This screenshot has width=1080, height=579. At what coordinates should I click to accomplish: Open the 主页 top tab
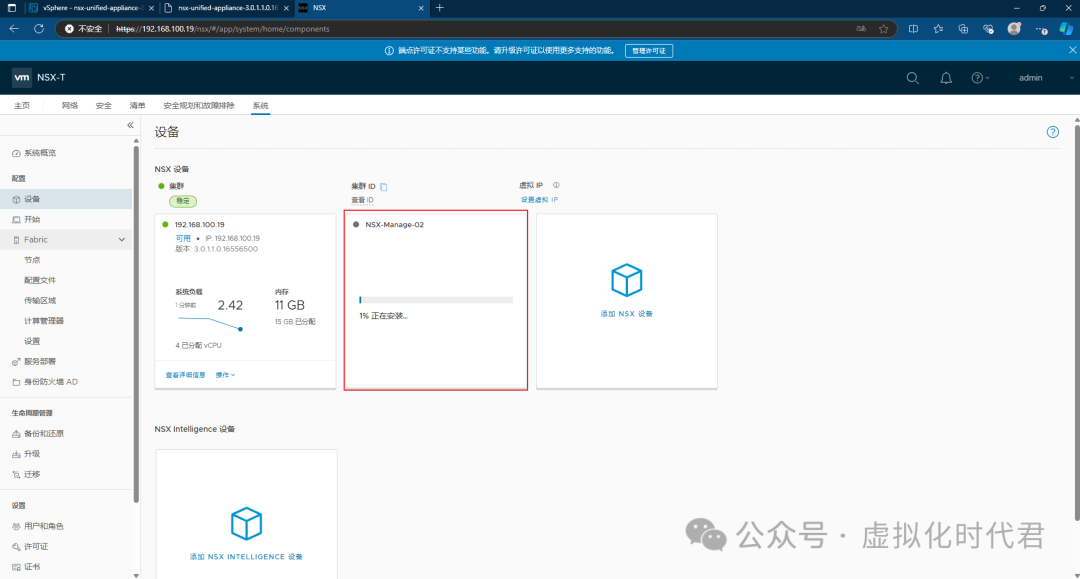22,105
